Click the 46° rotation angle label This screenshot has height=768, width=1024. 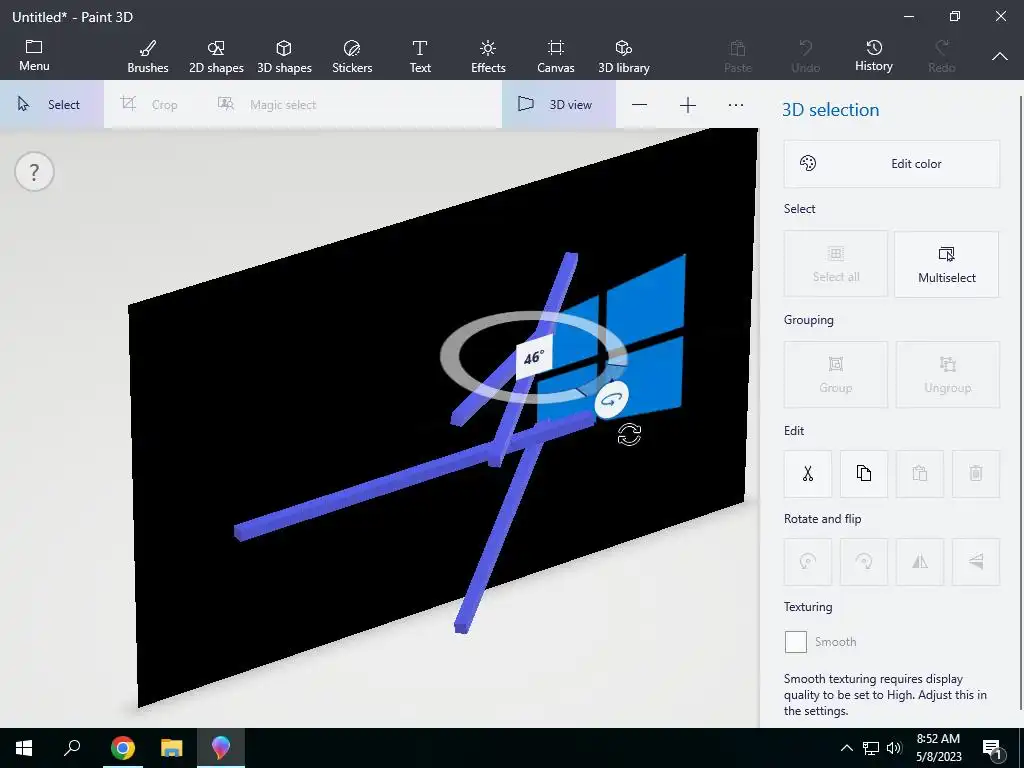click(534, 357)
